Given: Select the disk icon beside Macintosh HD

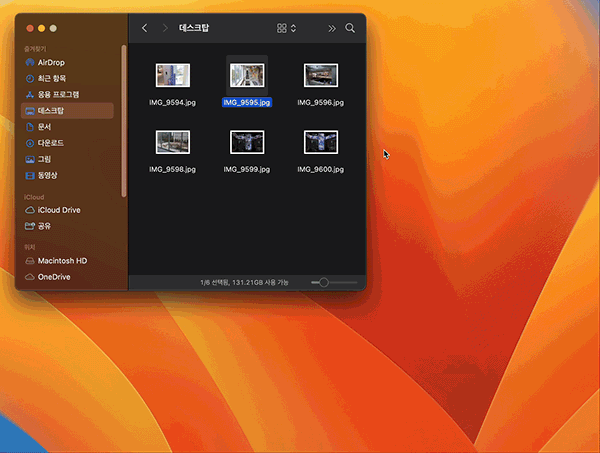Looking at the screenshot, I should pos(30,261).
